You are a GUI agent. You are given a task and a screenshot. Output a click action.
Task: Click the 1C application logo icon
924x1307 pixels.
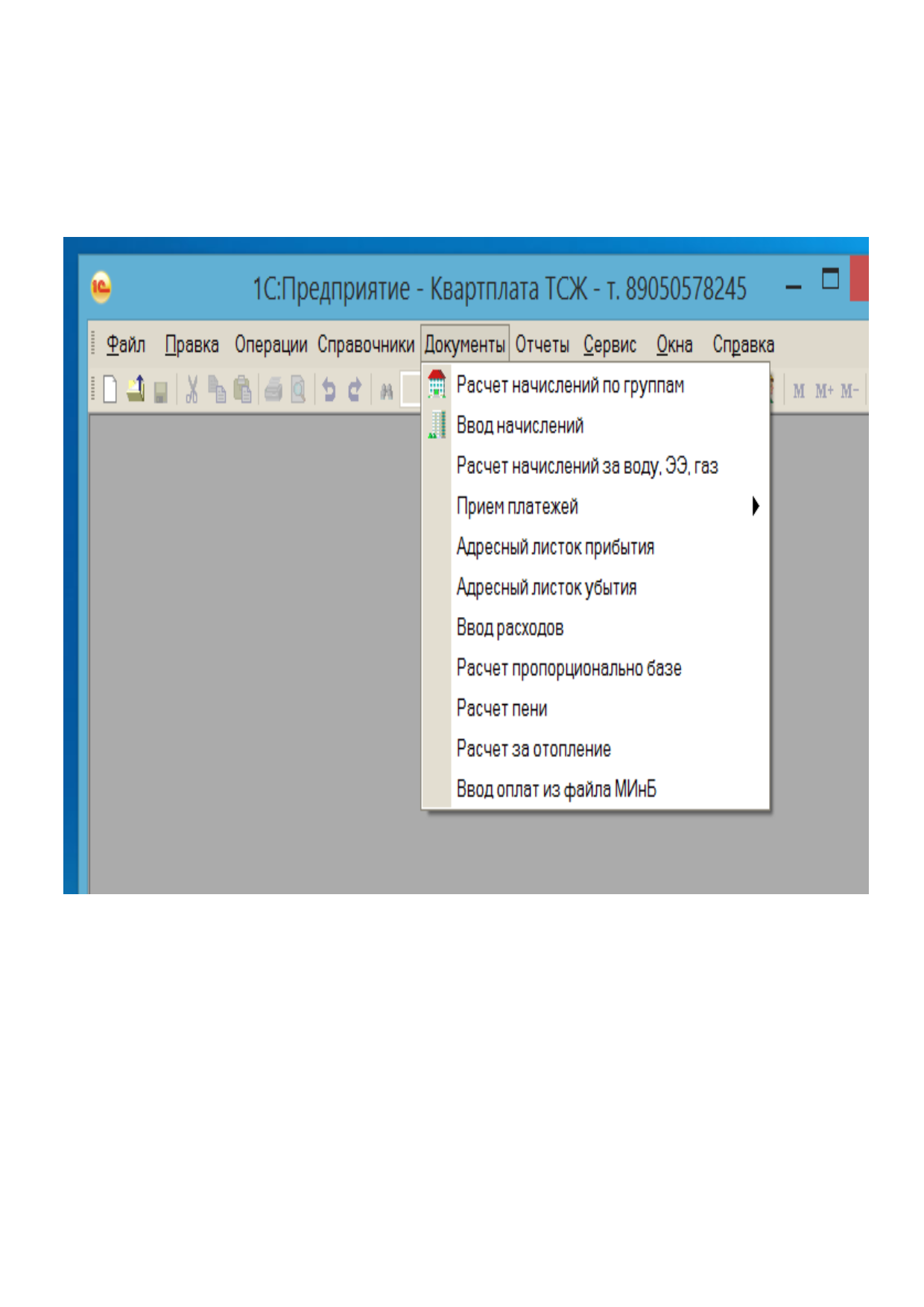tap(101, 287)
